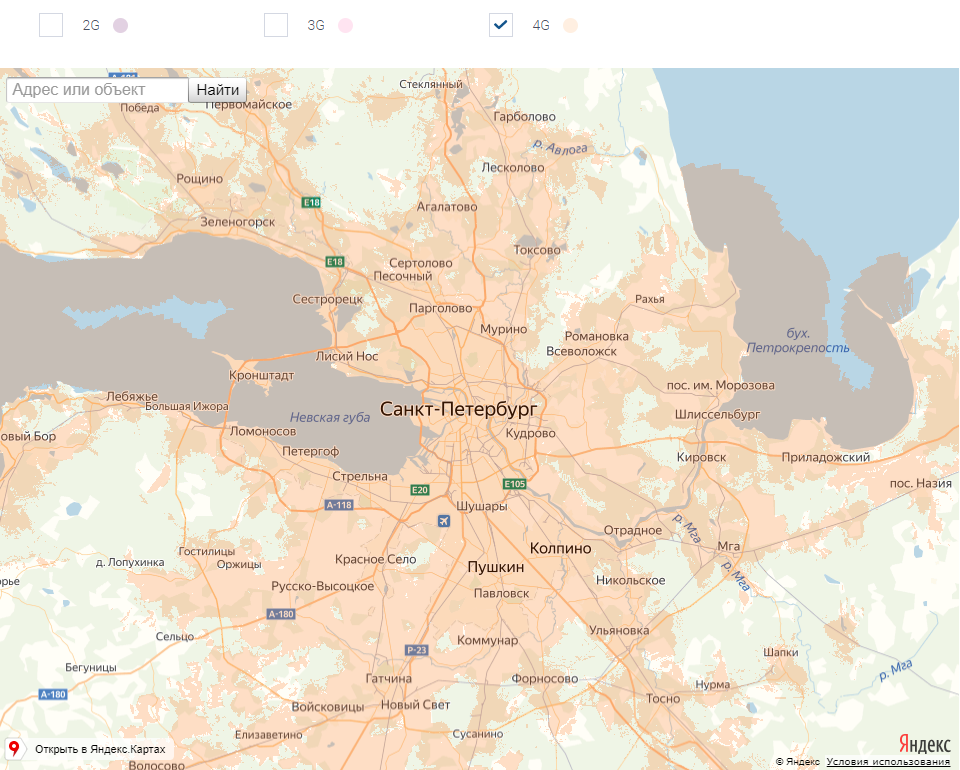This screenshot has height=770, width=960.
Task: Click the 'Кудрово' map label
Action: (531, 433)
